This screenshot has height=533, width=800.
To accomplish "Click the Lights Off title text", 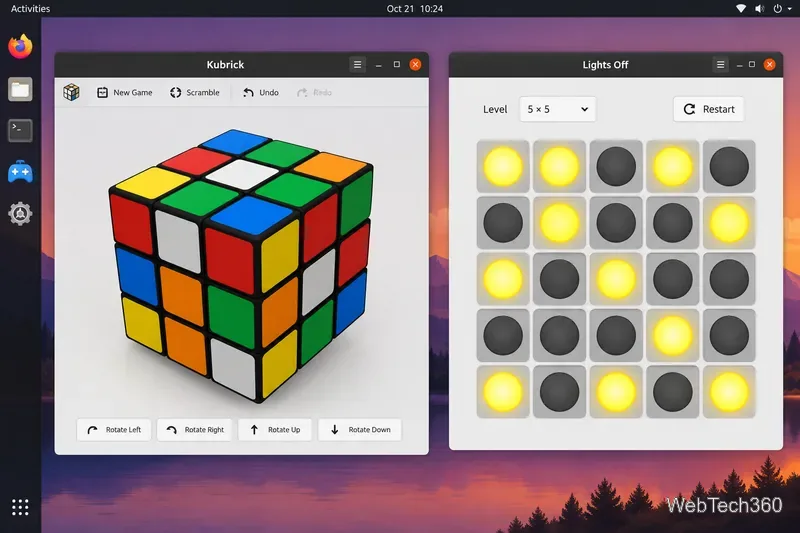I will [605, 65].
